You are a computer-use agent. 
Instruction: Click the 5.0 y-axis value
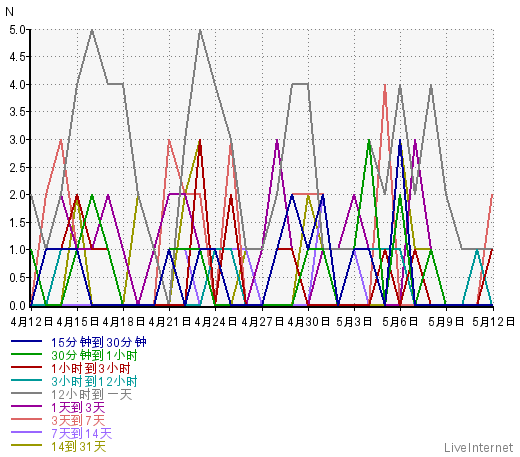pyautogui.click(x=17, y=30)
